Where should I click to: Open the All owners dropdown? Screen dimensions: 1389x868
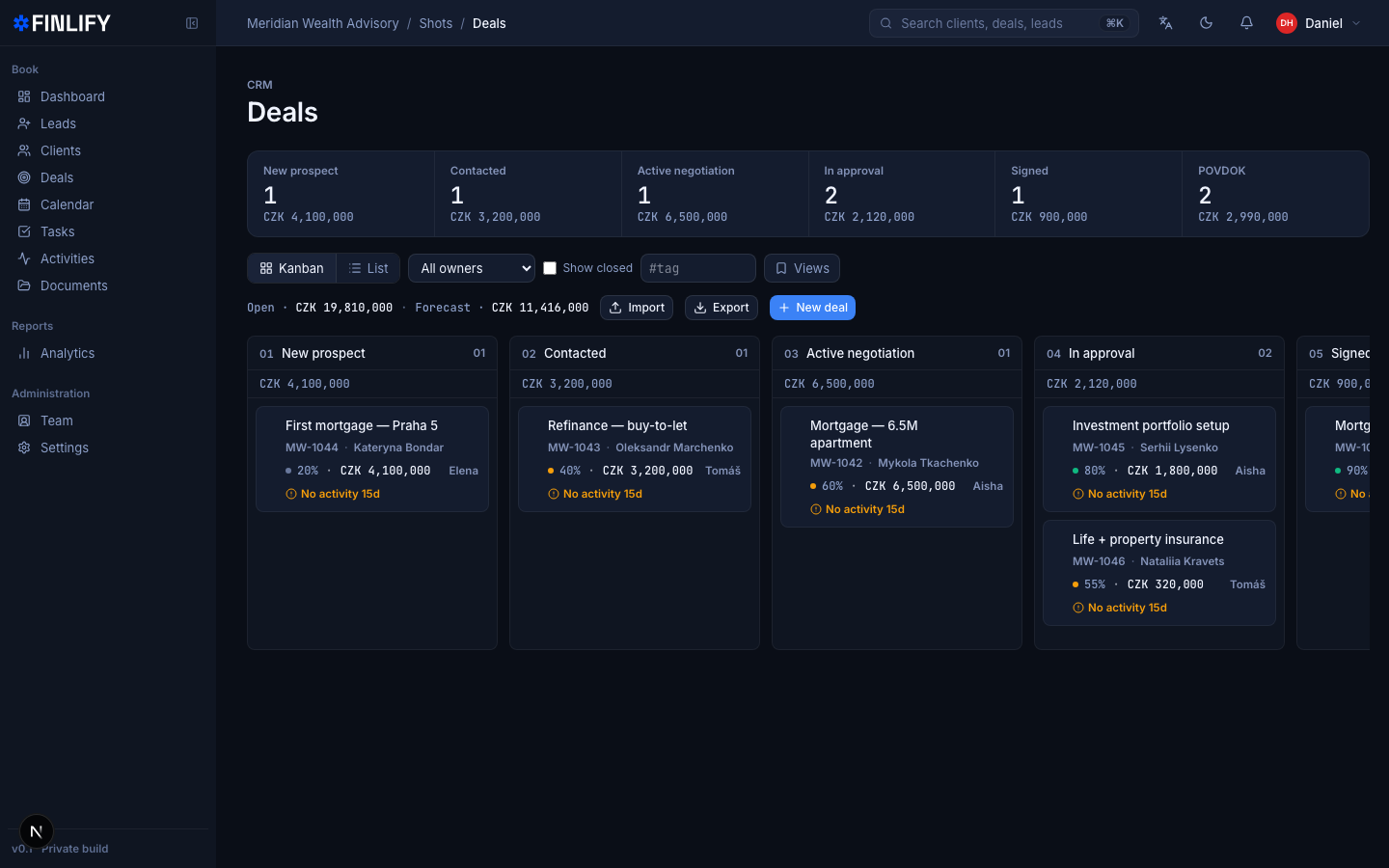[472, 268]
